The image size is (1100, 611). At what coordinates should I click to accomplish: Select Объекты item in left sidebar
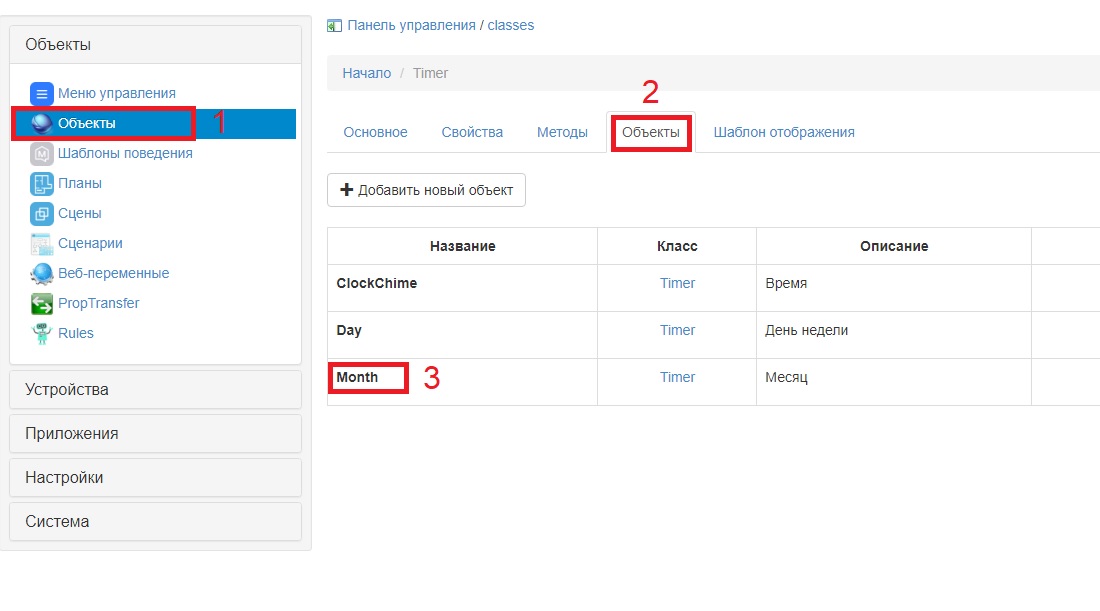pyautogui.click(x=154, y=123)
